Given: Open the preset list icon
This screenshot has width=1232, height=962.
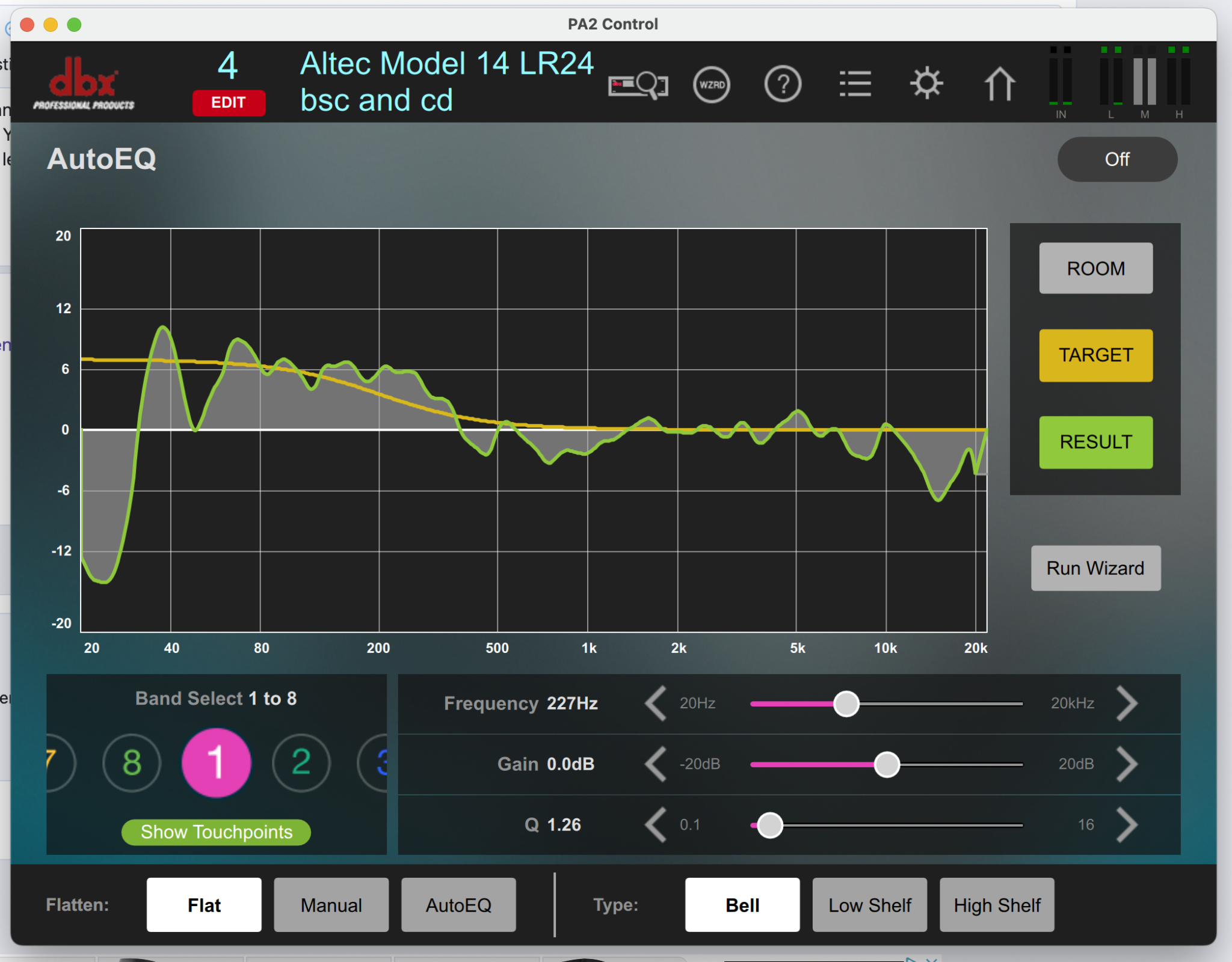Looking at the screenshot, I should pos(855,84).
